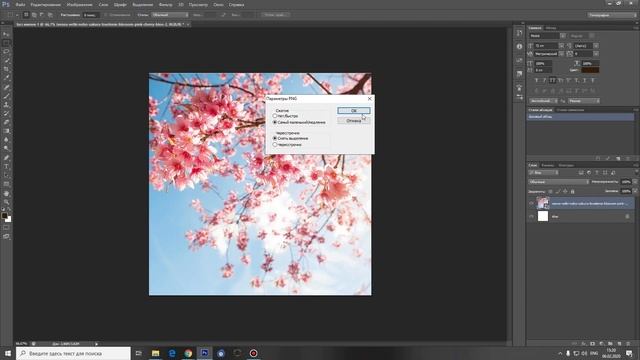Select the Базовый абзац paragraph style

tap(580, 117)
